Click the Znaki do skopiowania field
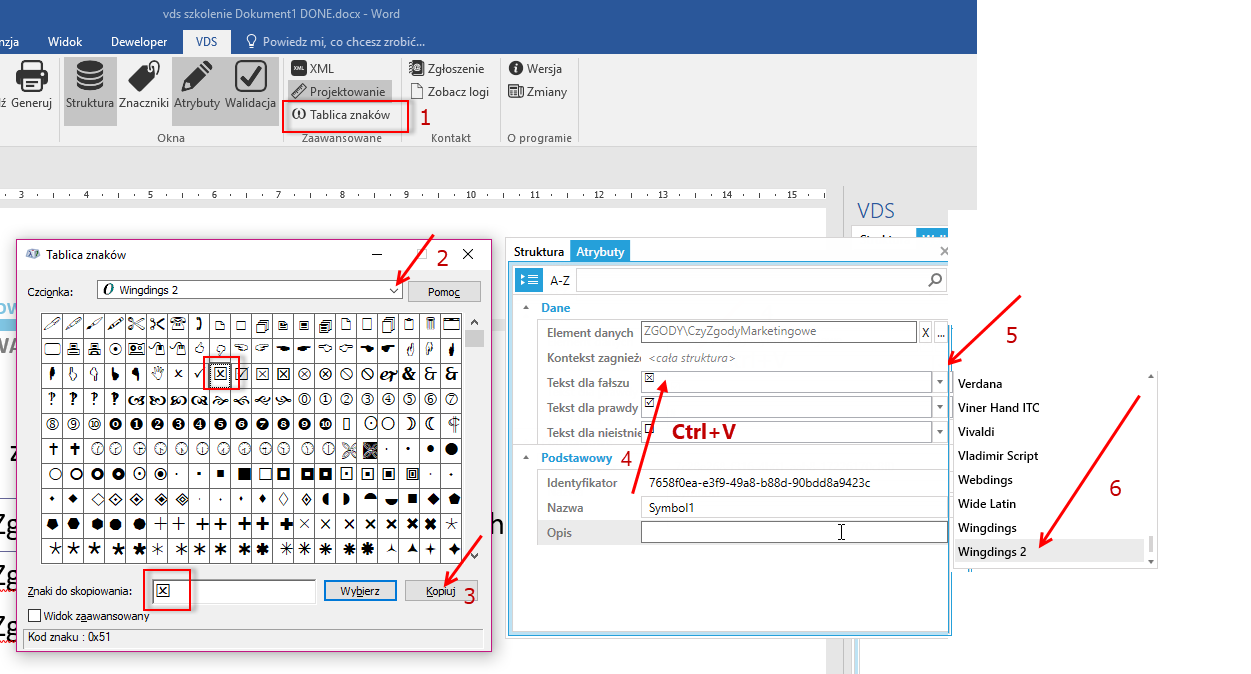The image size is (1251, 674). (x=232, y=591)
